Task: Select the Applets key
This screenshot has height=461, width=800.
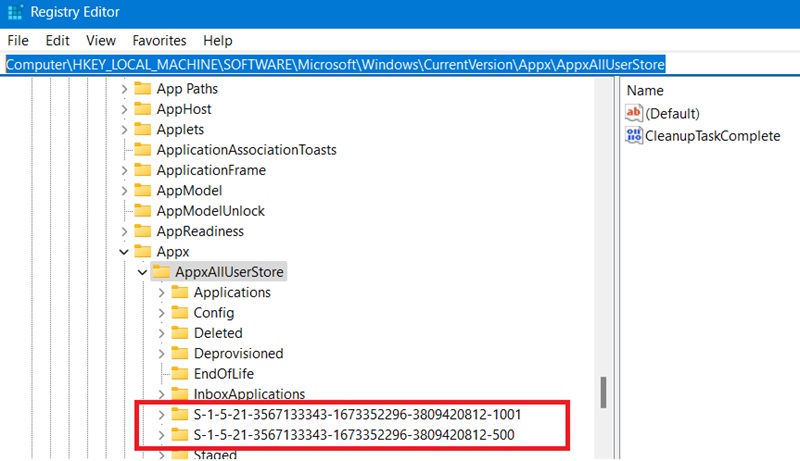Action: (x=180, y=130)
